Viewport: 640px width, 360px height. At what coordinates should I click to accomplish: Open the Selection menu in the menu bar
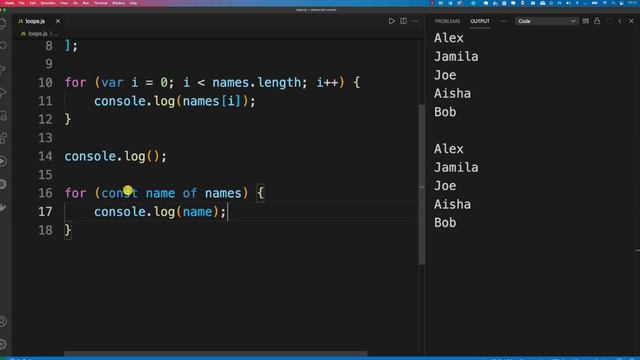pyautogui.click(x=48, y=3)
